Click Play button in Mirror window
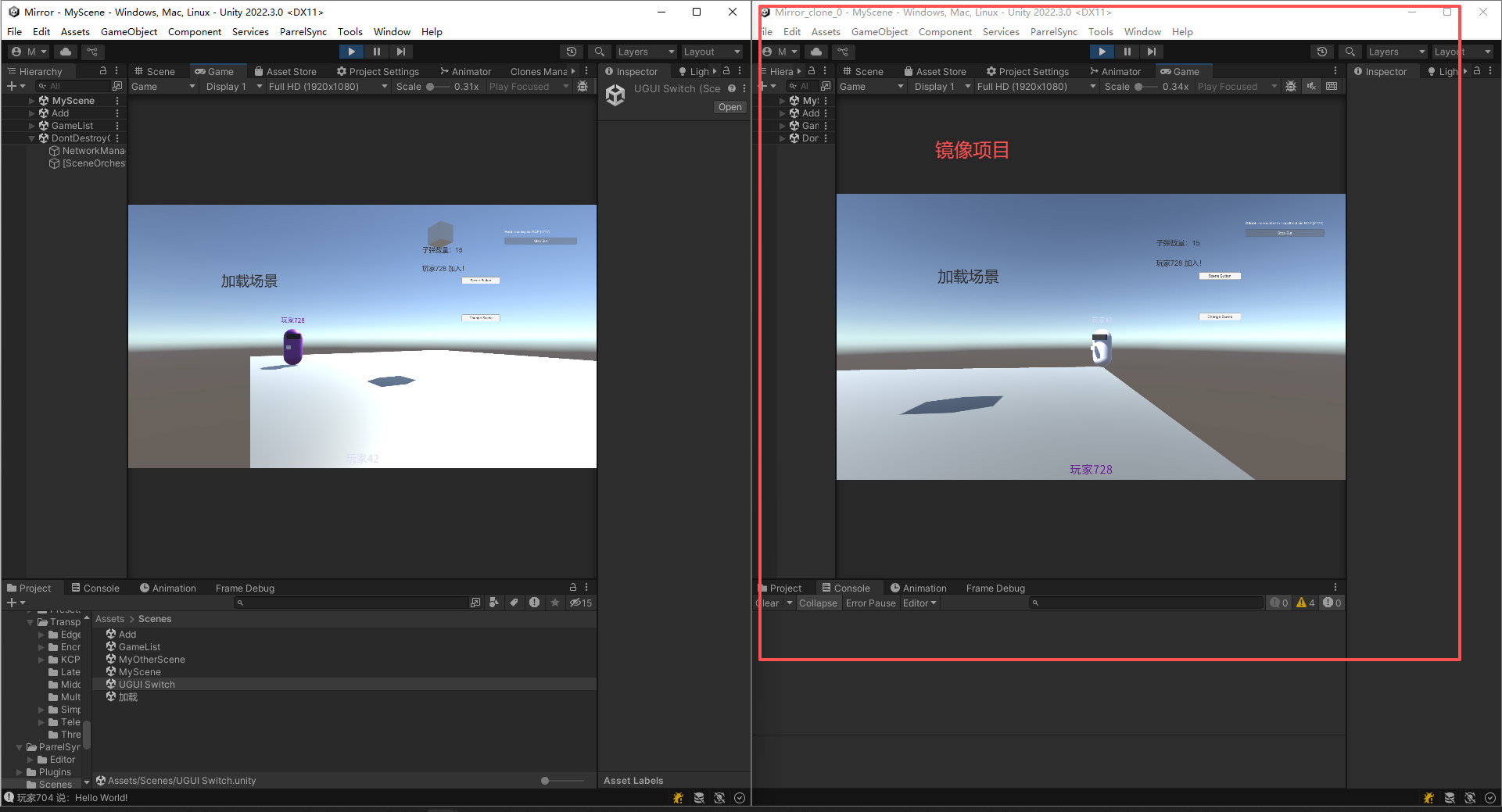 tap(351, 52)
